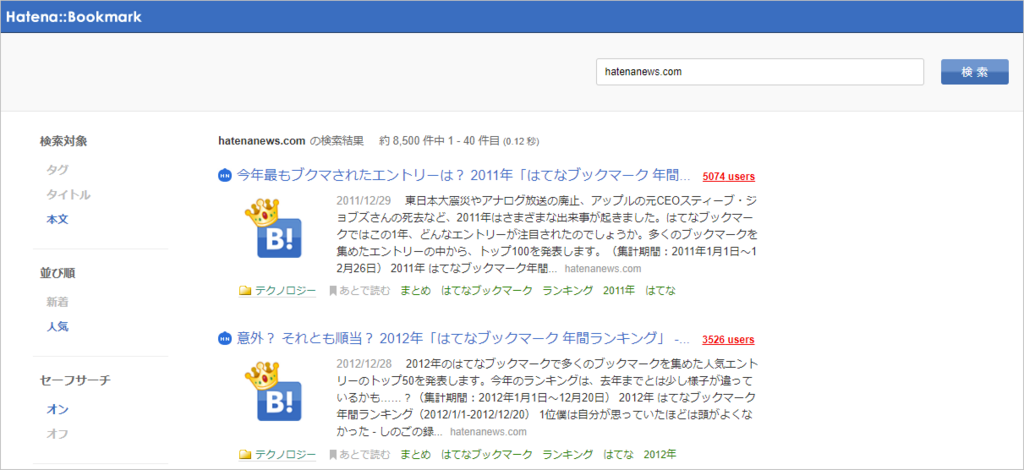Click the 3526 users bookmark count
Viewport: 1024px width, 470px height.
pyautogui.click(x=729, y=339)
